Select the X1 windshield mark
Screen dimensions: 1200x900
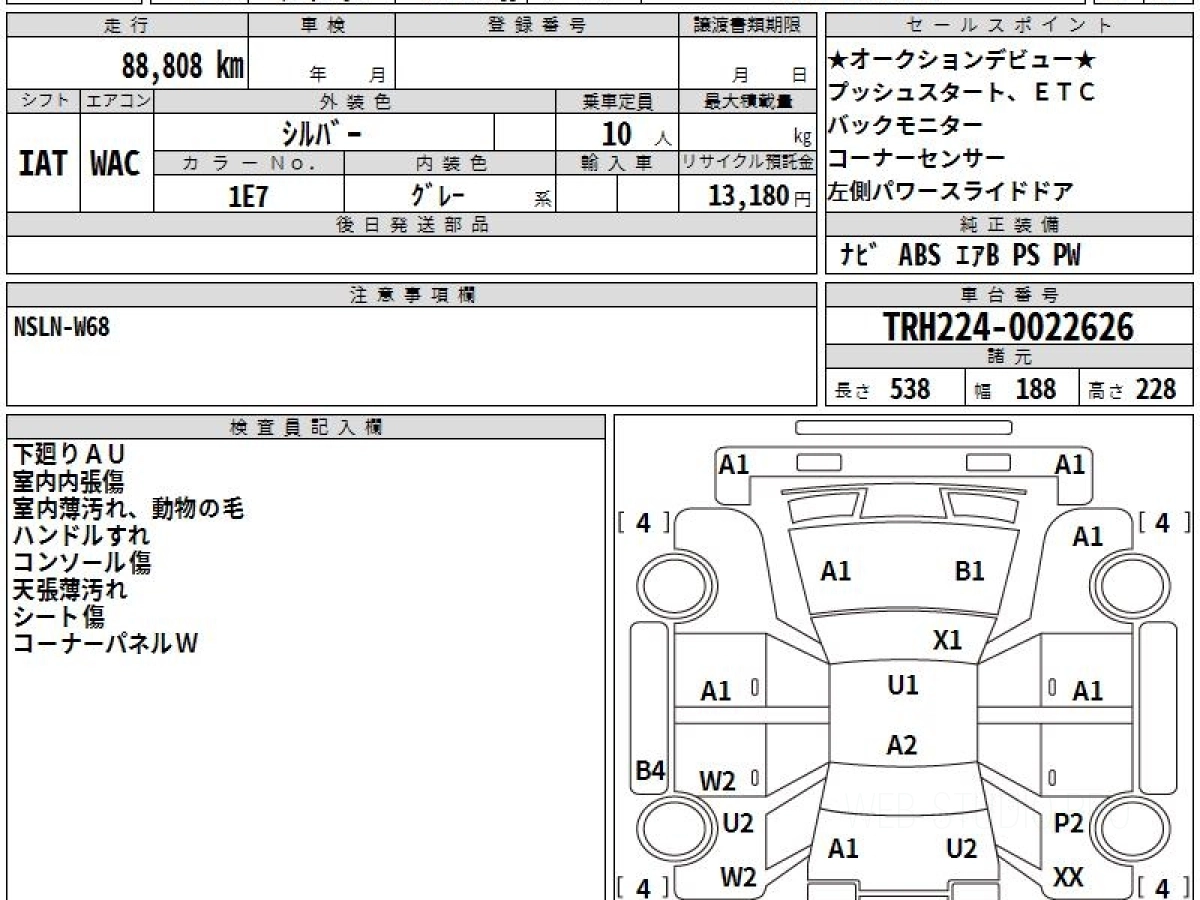click(947, 640)
